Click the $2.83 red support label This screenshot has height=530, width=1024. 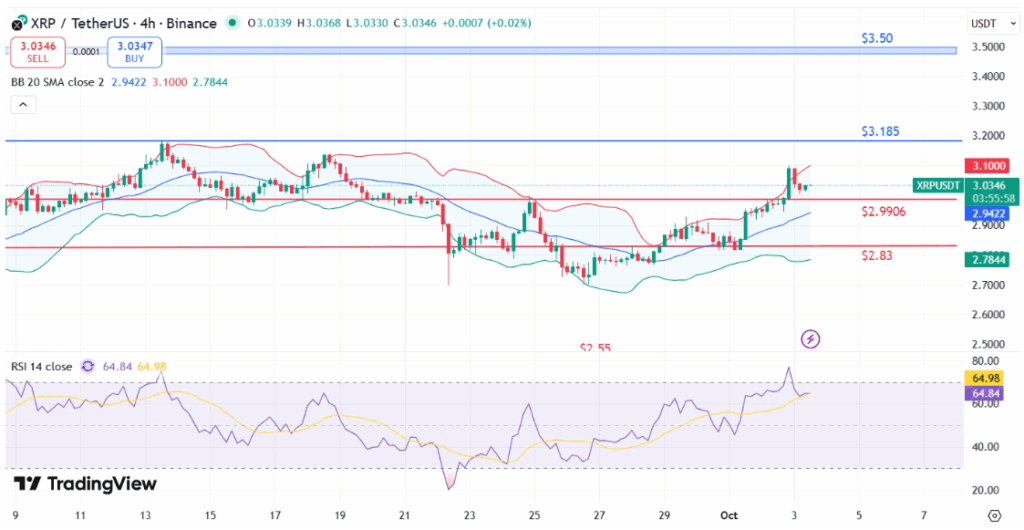[876, 256]
